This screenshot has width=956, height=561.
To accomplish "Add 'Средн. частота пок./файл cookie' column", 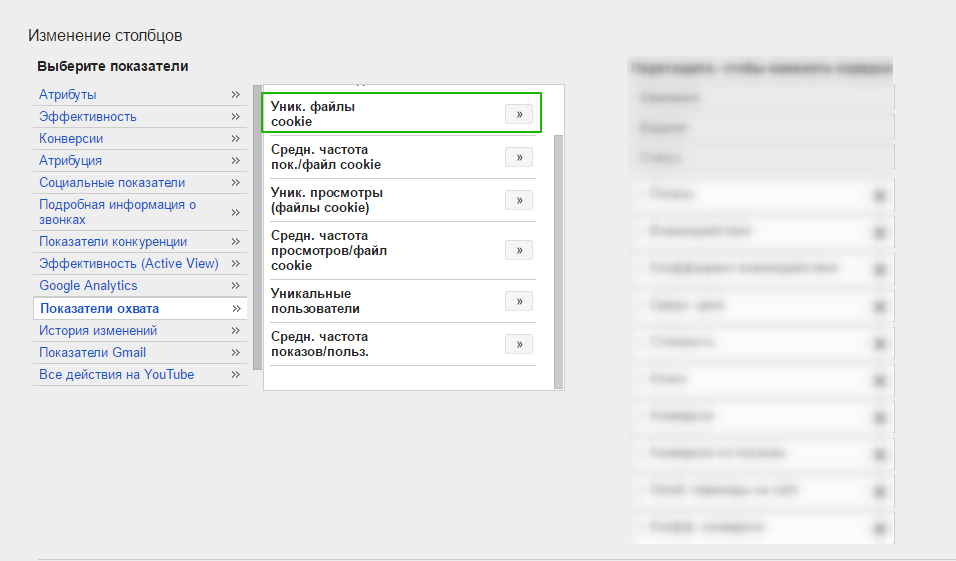I will 518,157.
